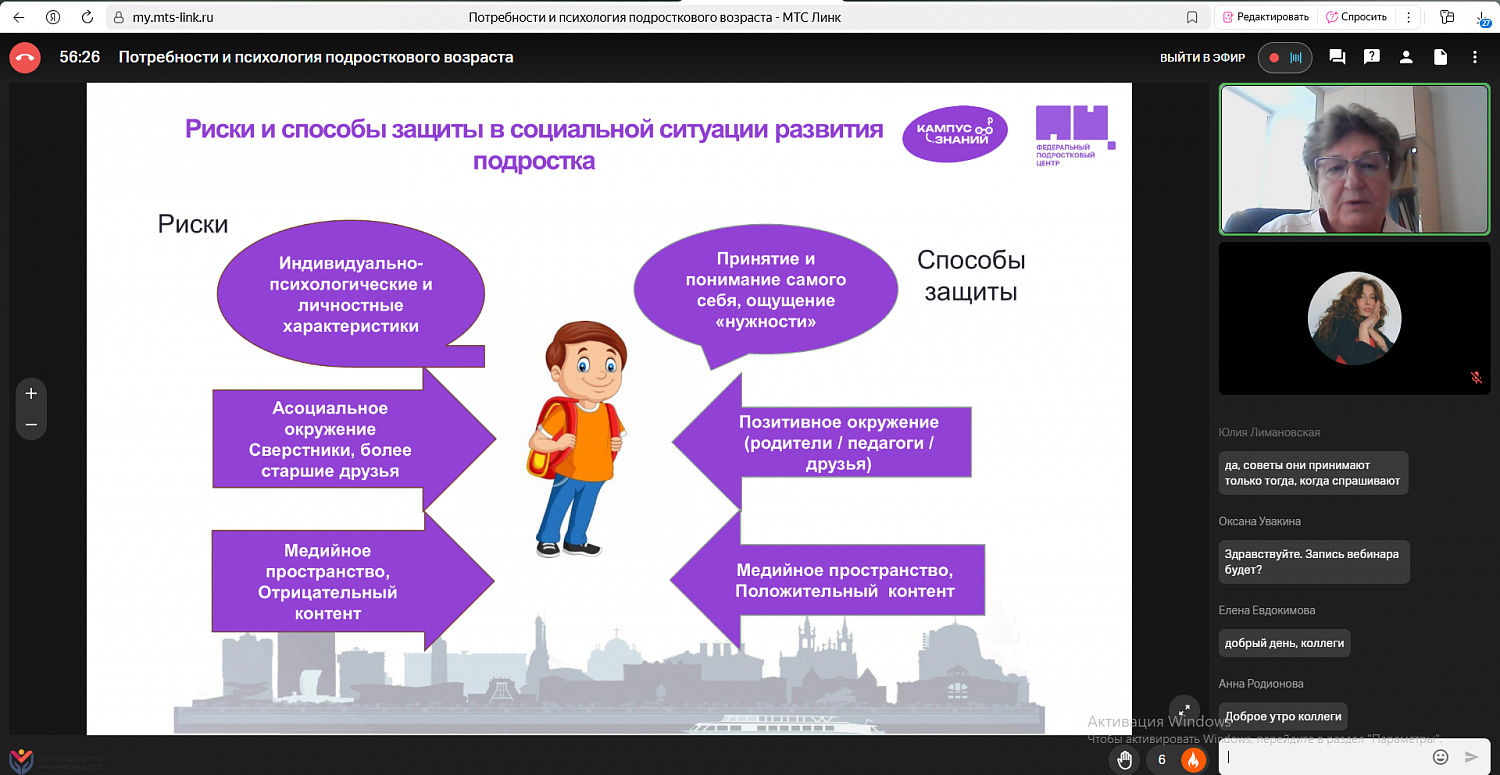
Task: Open the emoji picker in chat
Action: (1440, 757)
